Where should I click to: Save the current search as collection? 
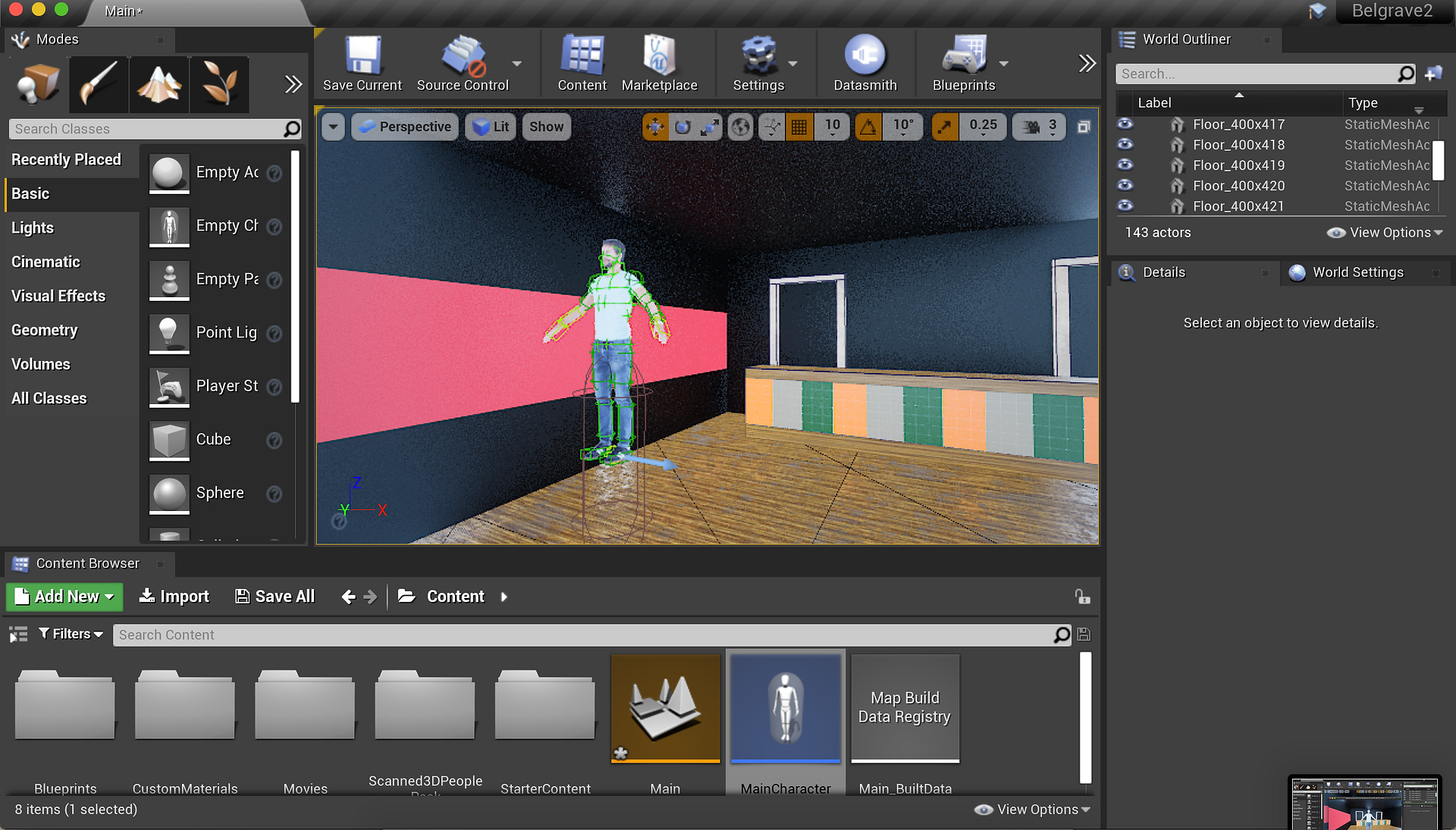[x=1084, y=634]
